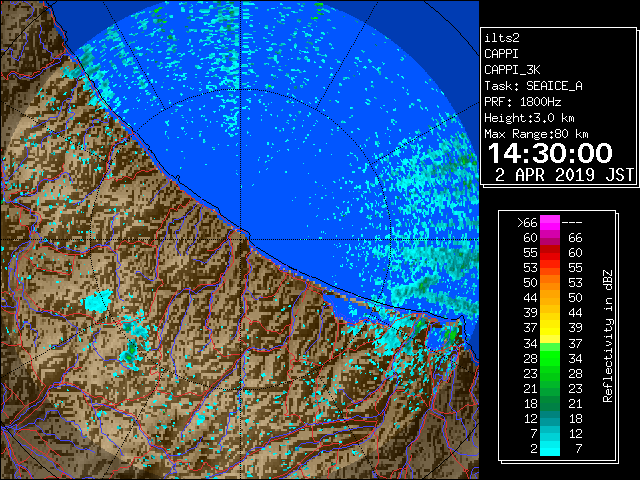Click the 14:30:00 timestamp
This screenshot has width=640, height=480.
[x=550, y=153]
